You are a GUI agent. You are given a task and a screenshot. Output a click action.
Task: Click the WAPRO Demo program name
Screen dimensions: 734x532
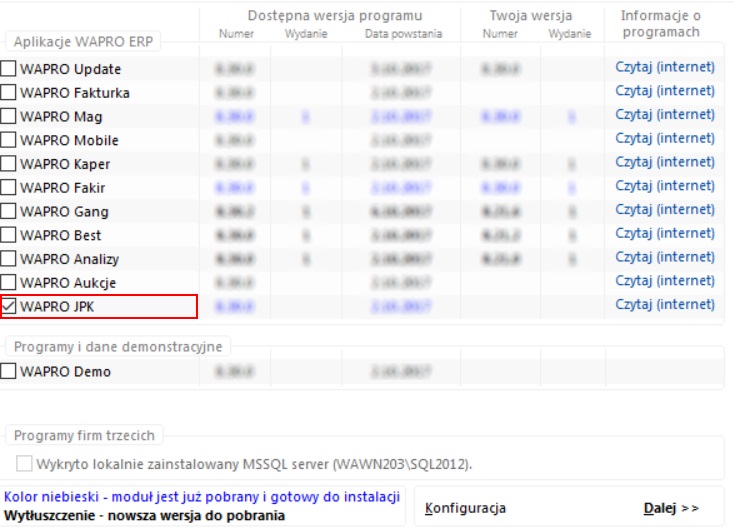coord(66,372)
